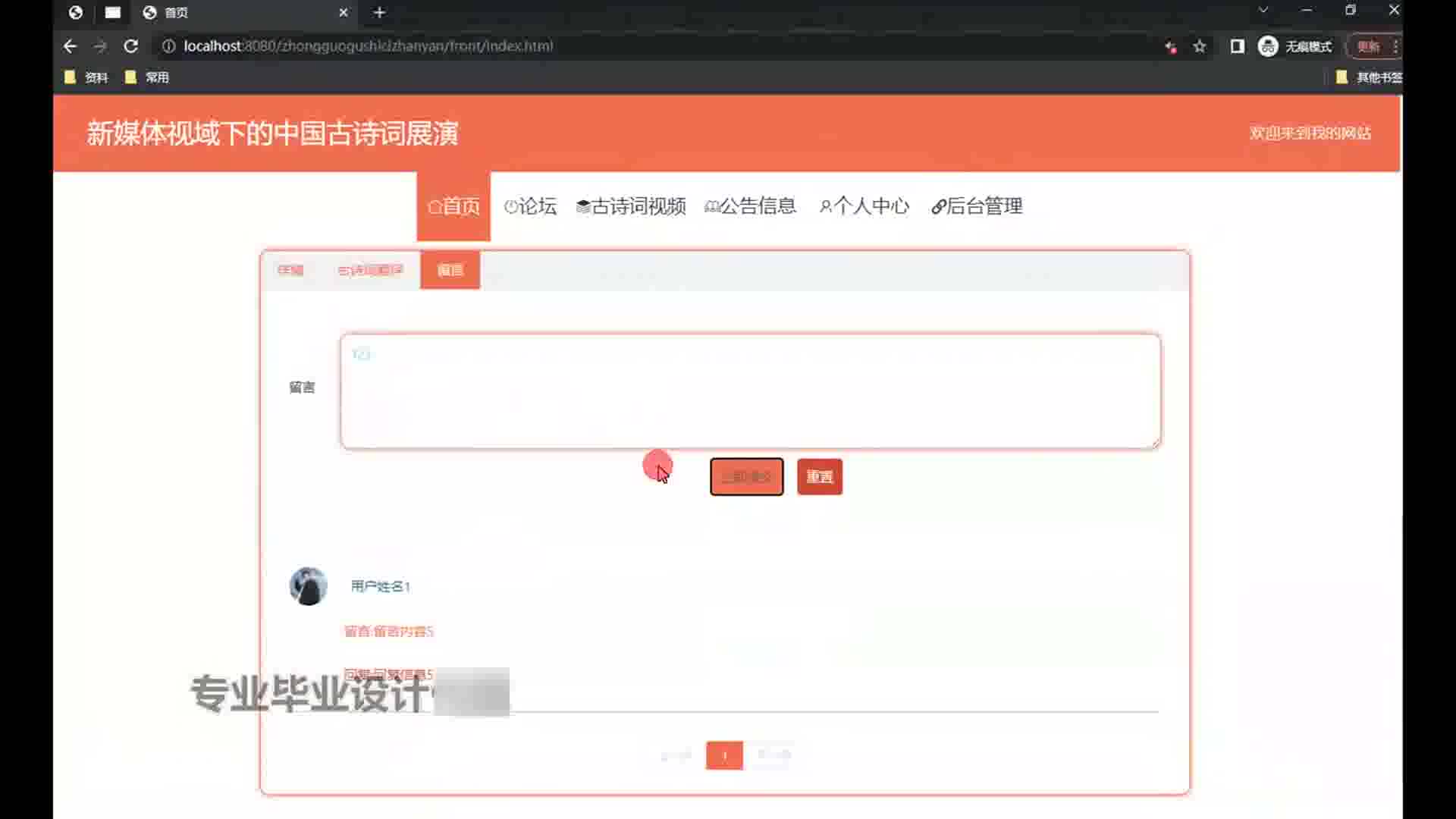Reload the page with refresh icon
The image size is (1456, 819).
point(130,46)
